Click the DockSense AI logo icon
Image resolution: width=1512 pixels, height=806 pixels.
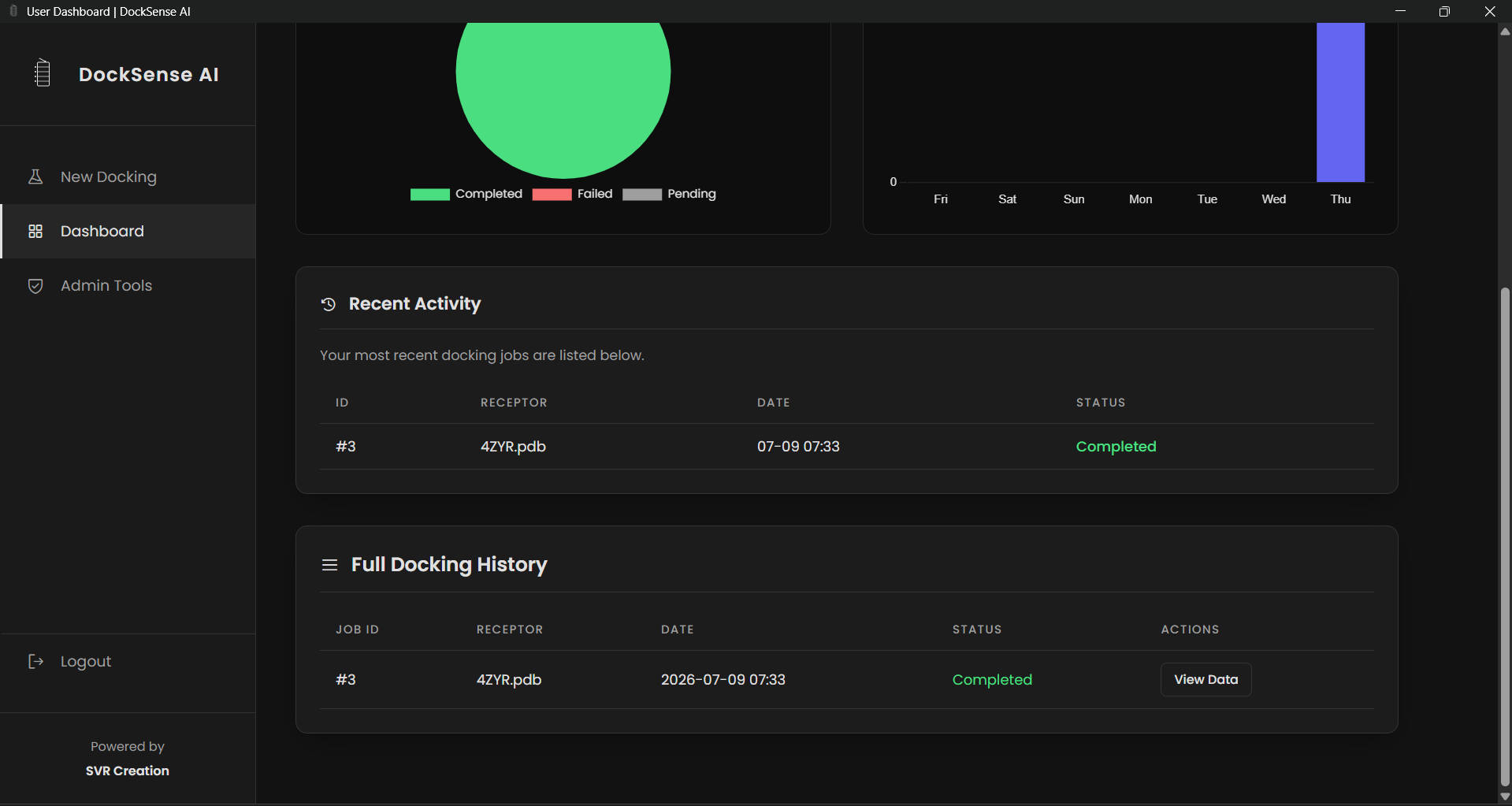click(x=43, y=73)
